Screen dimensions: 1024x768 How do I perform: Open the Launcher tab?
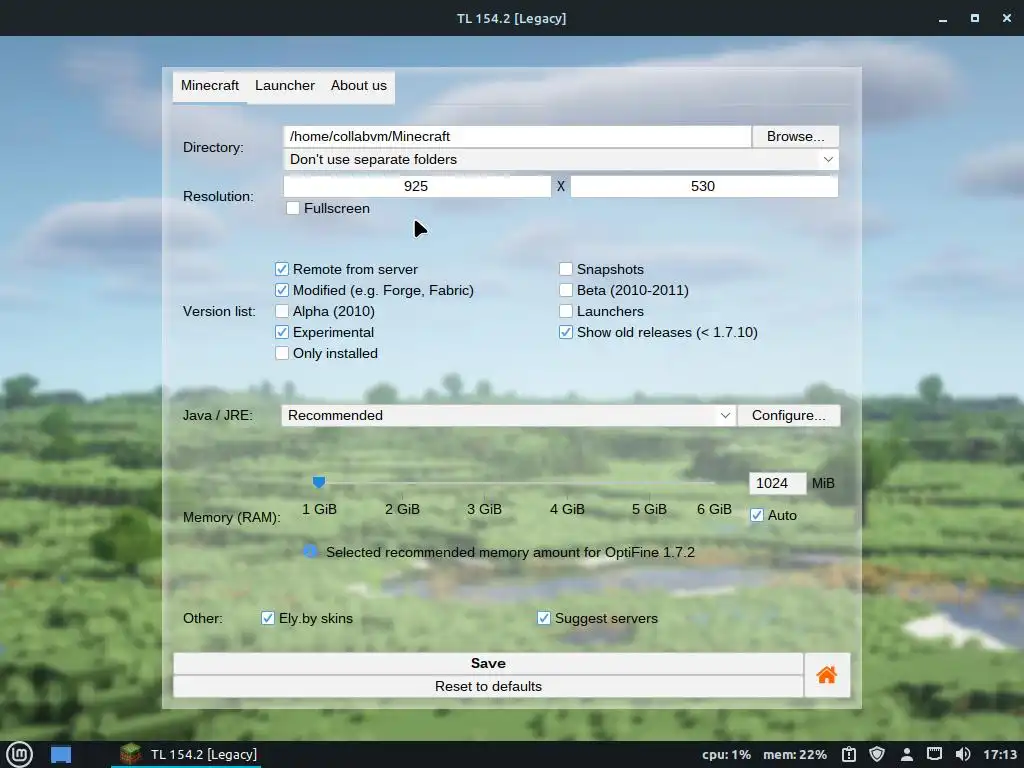click(x=285, y=86)
